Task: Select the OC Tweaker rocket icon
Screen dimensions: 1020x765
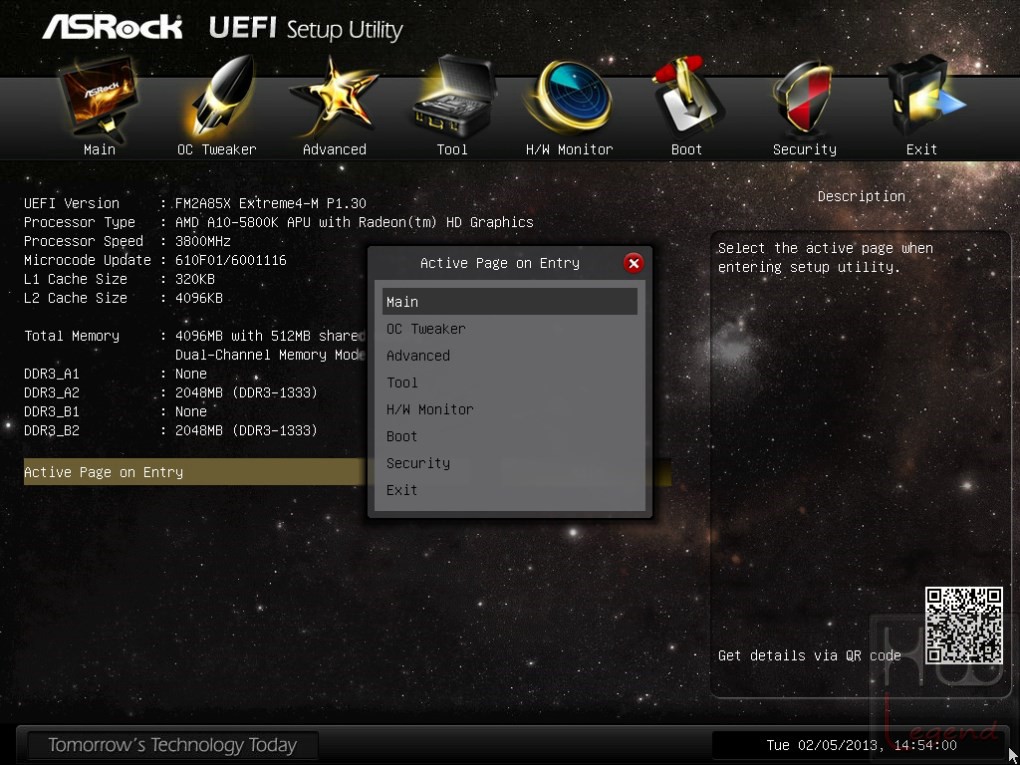Action: pos(218,98)
